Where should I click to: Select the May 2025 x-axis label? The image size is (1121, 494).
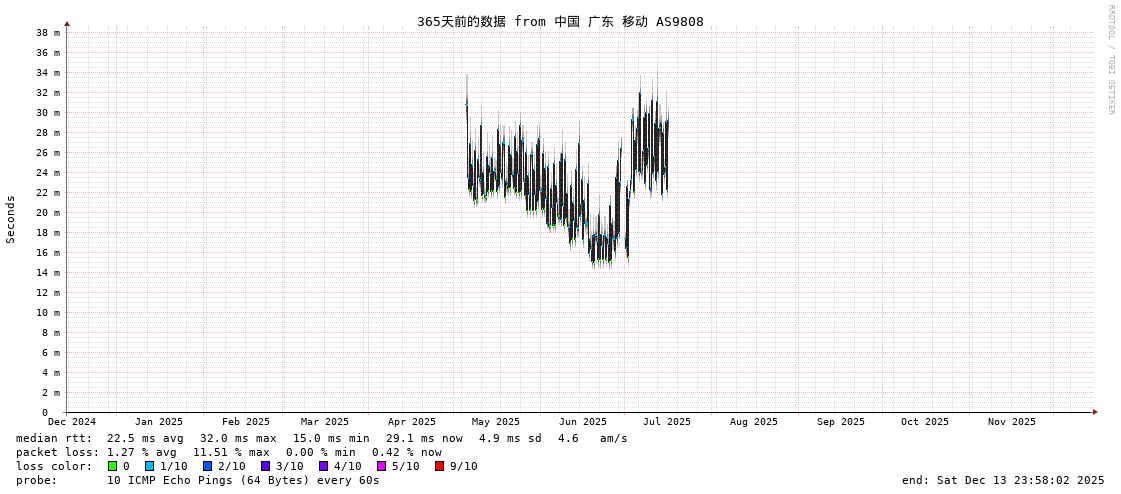496,422
